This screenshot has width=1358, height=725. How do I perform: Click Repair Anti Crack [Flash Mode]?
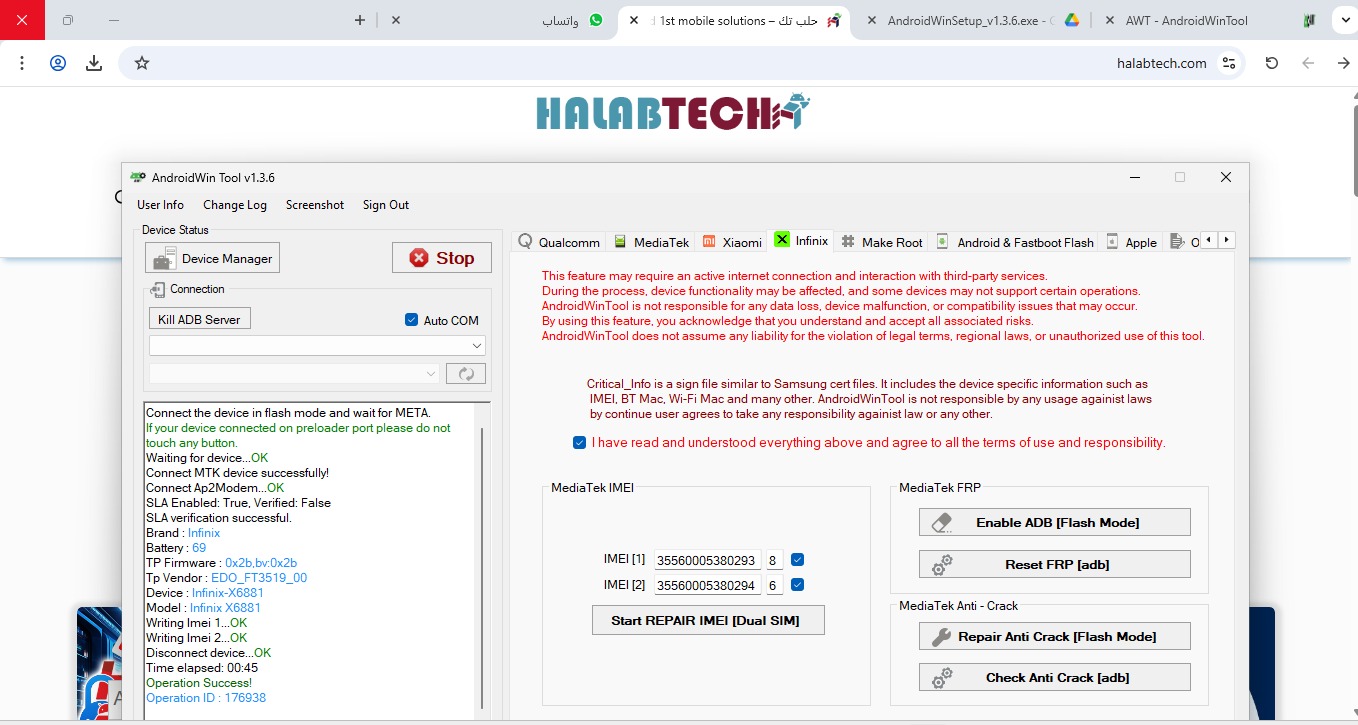coord(1055,636)
